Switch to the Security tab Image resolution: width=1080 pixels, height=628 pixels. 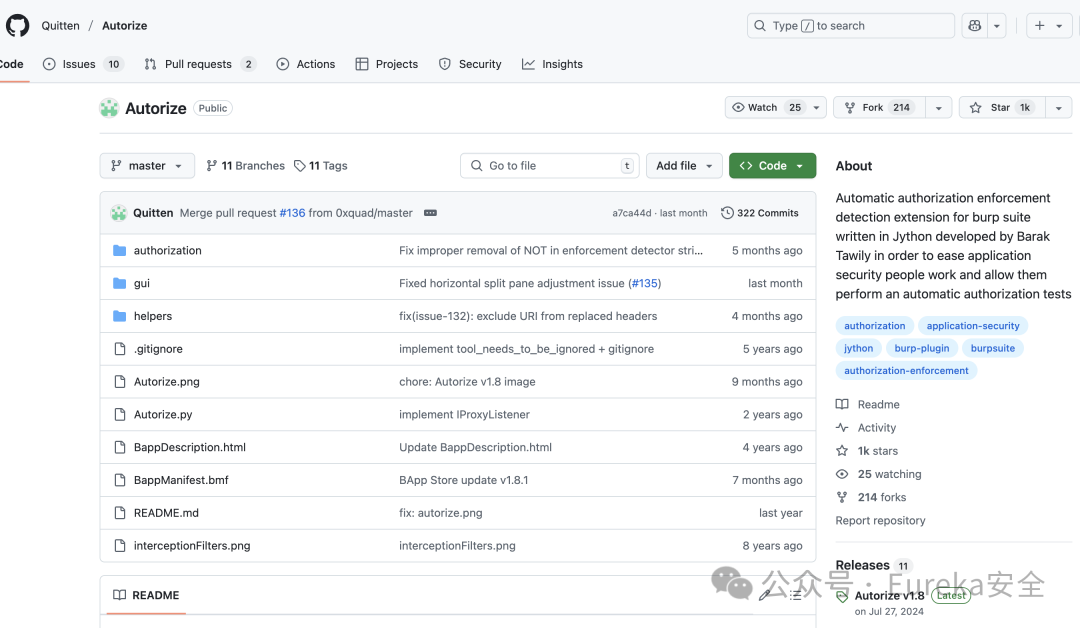[470, 64]
